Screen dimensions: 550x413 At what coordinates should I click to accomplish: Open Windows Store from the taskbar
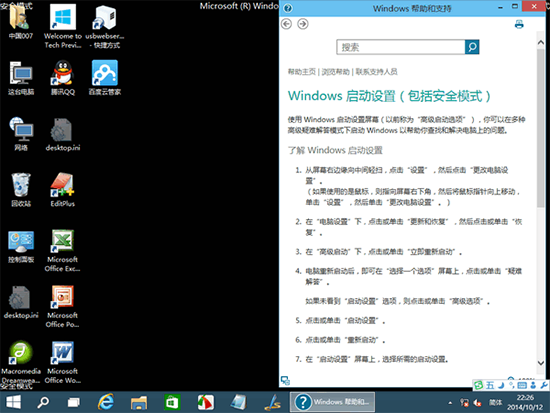click(x=172, y=402)
